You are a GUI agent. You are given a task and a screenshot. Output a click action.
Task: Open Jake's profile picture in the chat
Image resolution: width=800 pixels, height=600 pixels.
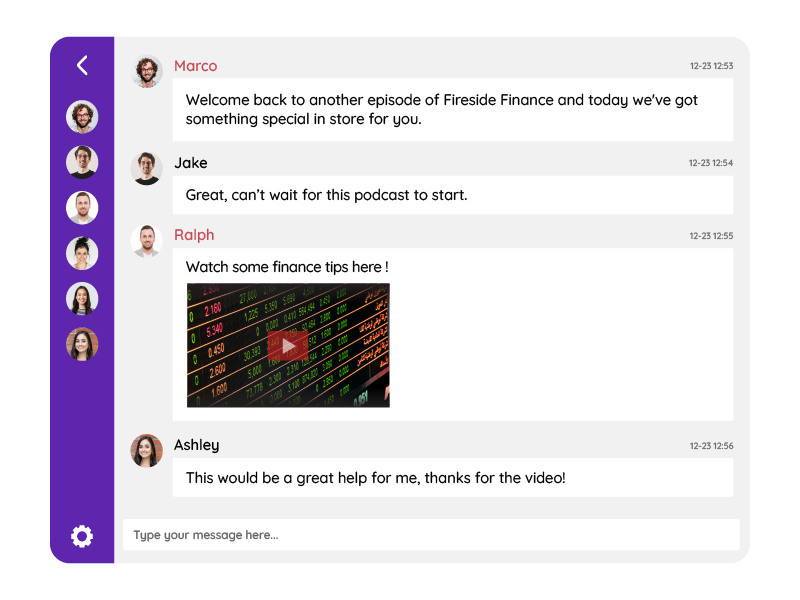tap(147, 168)
